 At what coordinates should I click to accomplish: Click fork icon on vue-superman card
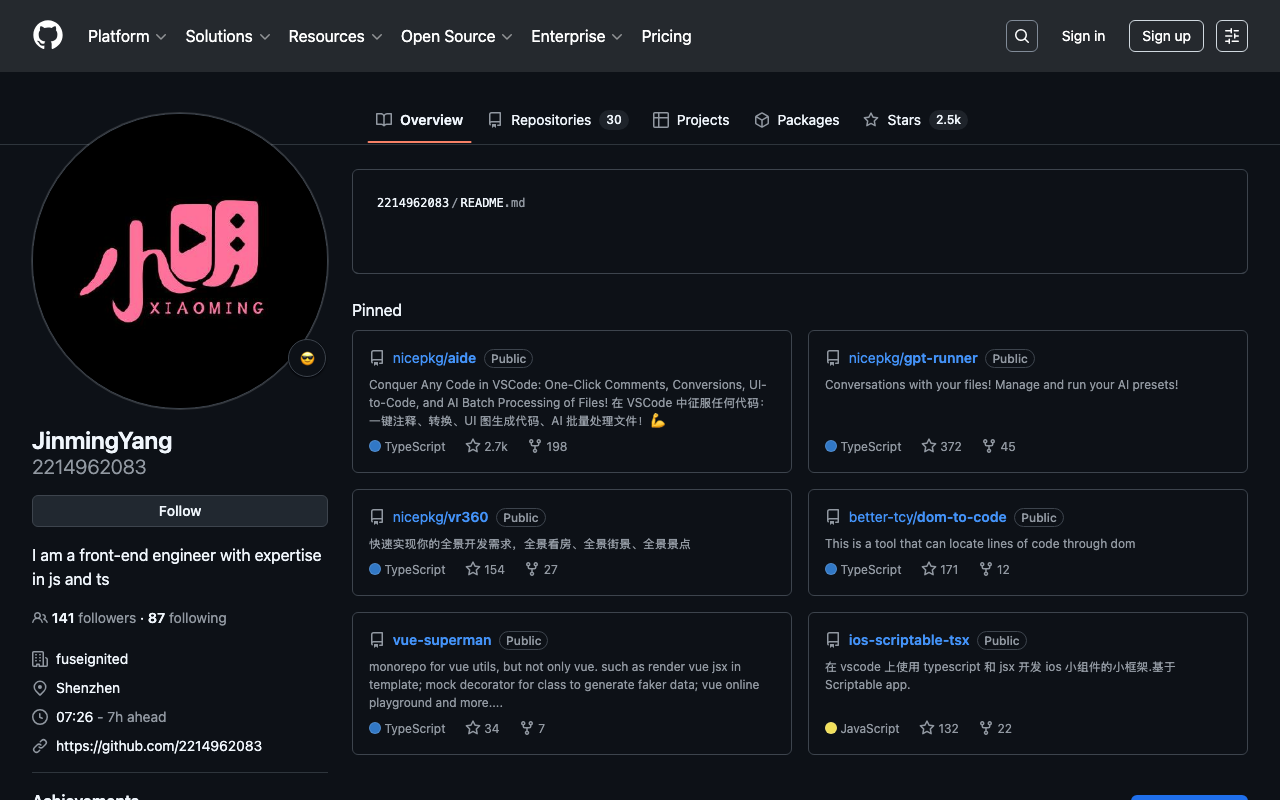click(x=527, y=728)
